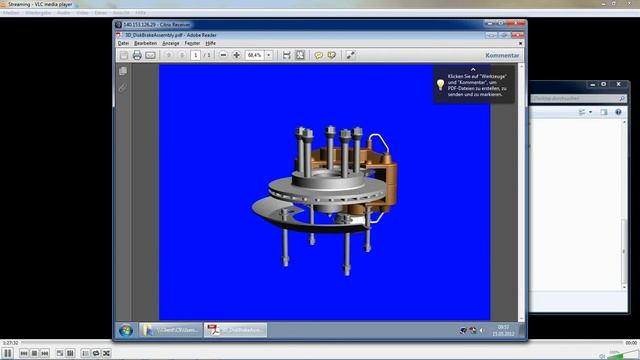Image resolution: width=640 pixels, height=360 pixels.
Task: Open the Hilfe menu
Action: [x=211, y=43]
